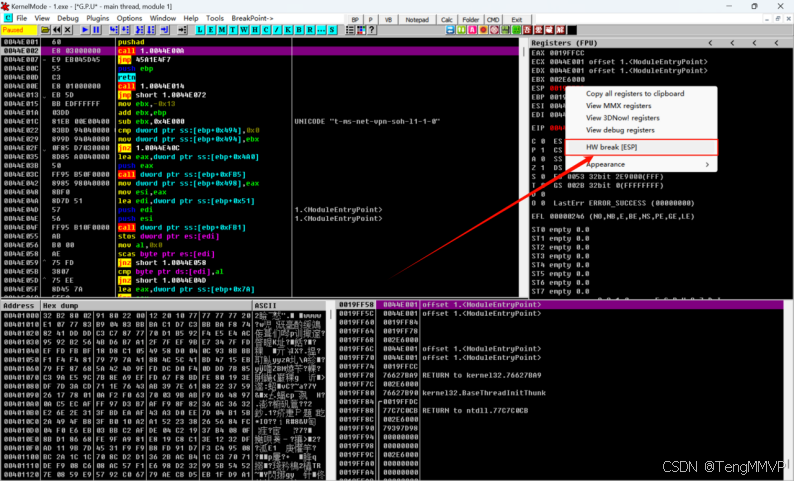
Task: Choose HW break [ESP] from context menu
Action: (x=641, y=147)
